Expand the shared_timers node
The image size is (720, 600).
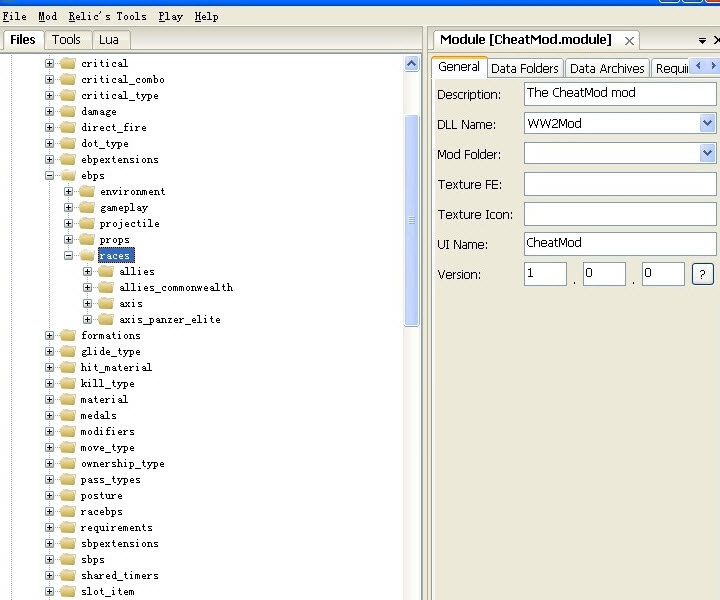click(x=49, y=576)
